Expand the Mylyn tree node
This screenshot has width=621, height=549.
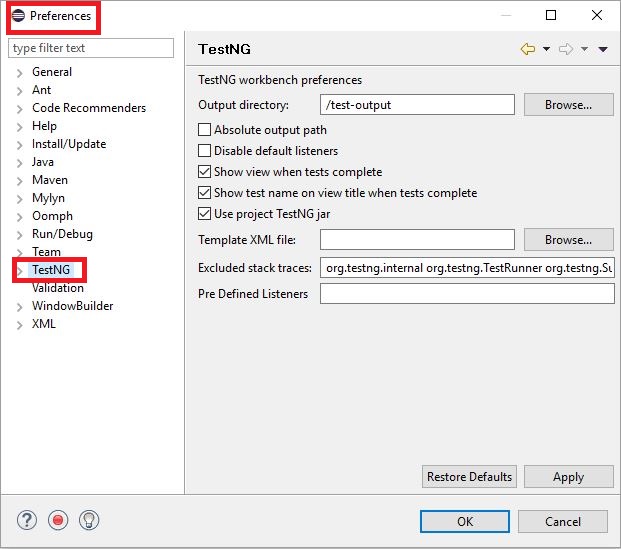click(20, 199)
